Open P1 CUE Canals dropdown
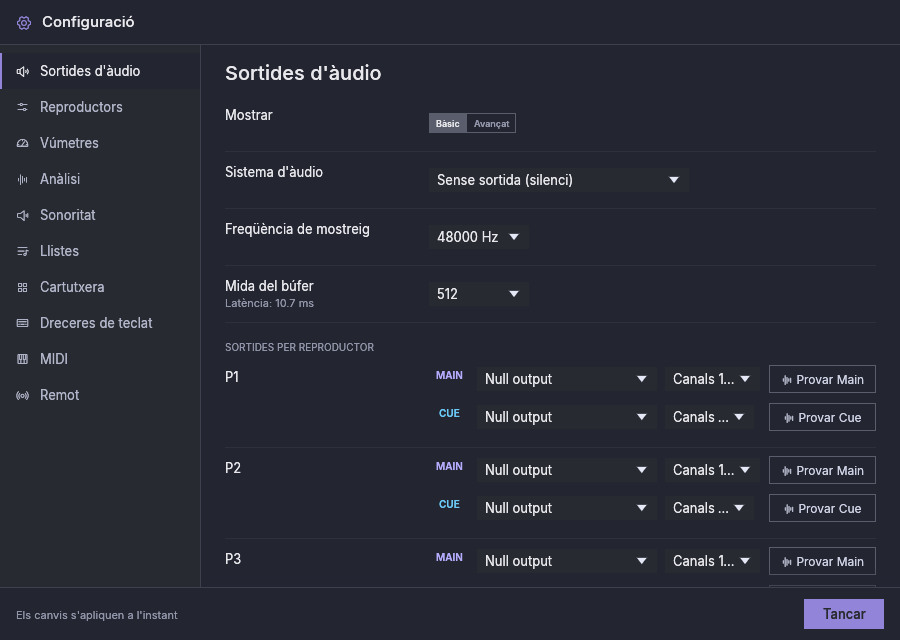Viewport: 900px width, 640px height. 709,417
